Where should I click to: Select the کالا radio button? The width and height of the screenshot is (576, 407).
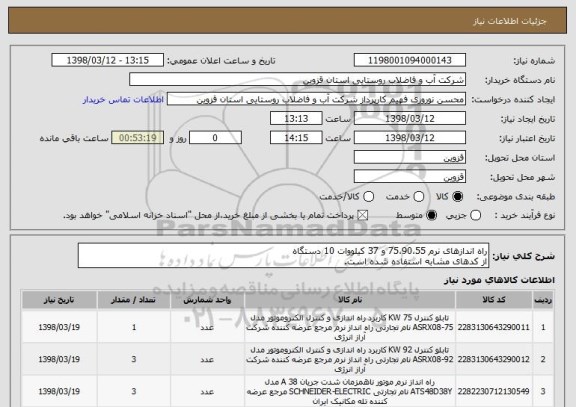(457, 197)
